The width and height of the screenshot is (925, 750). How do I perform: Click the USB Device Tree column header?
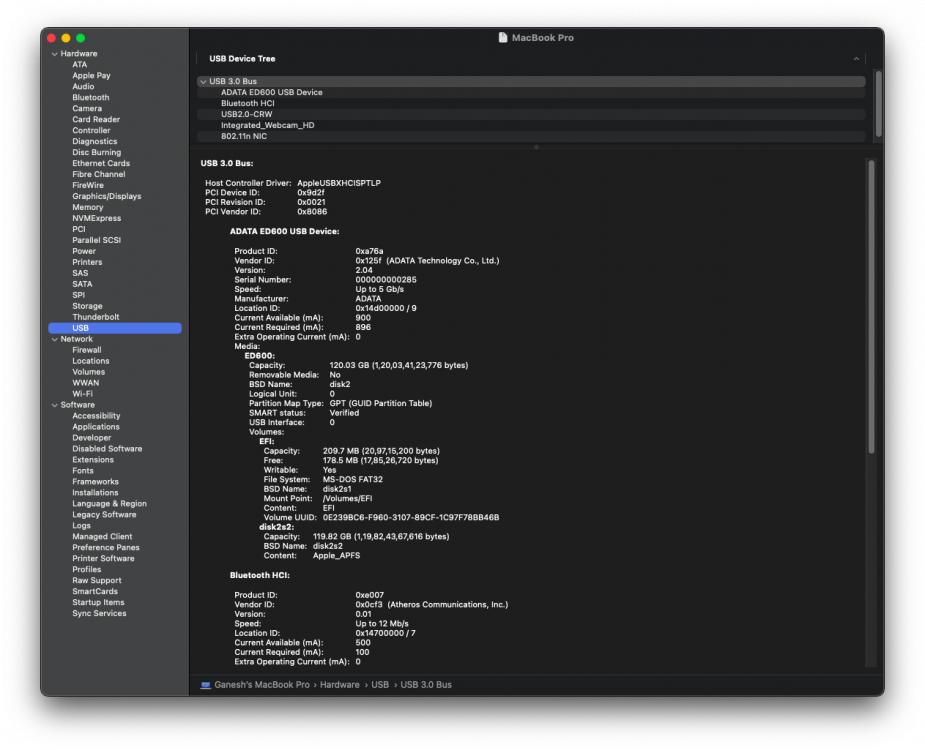242,58
